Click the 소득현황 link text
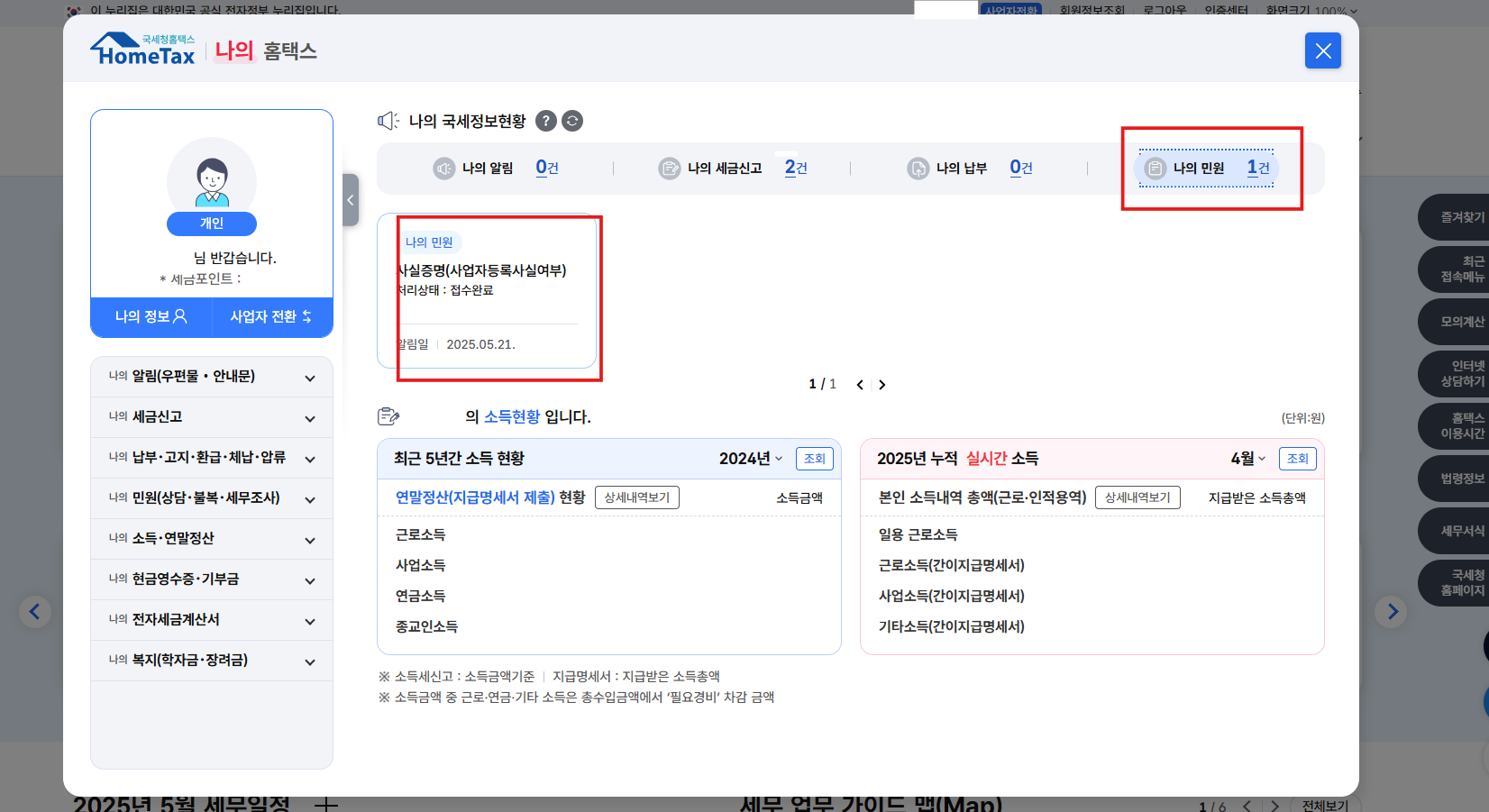Screen dimensions: 1489x812 512,416
